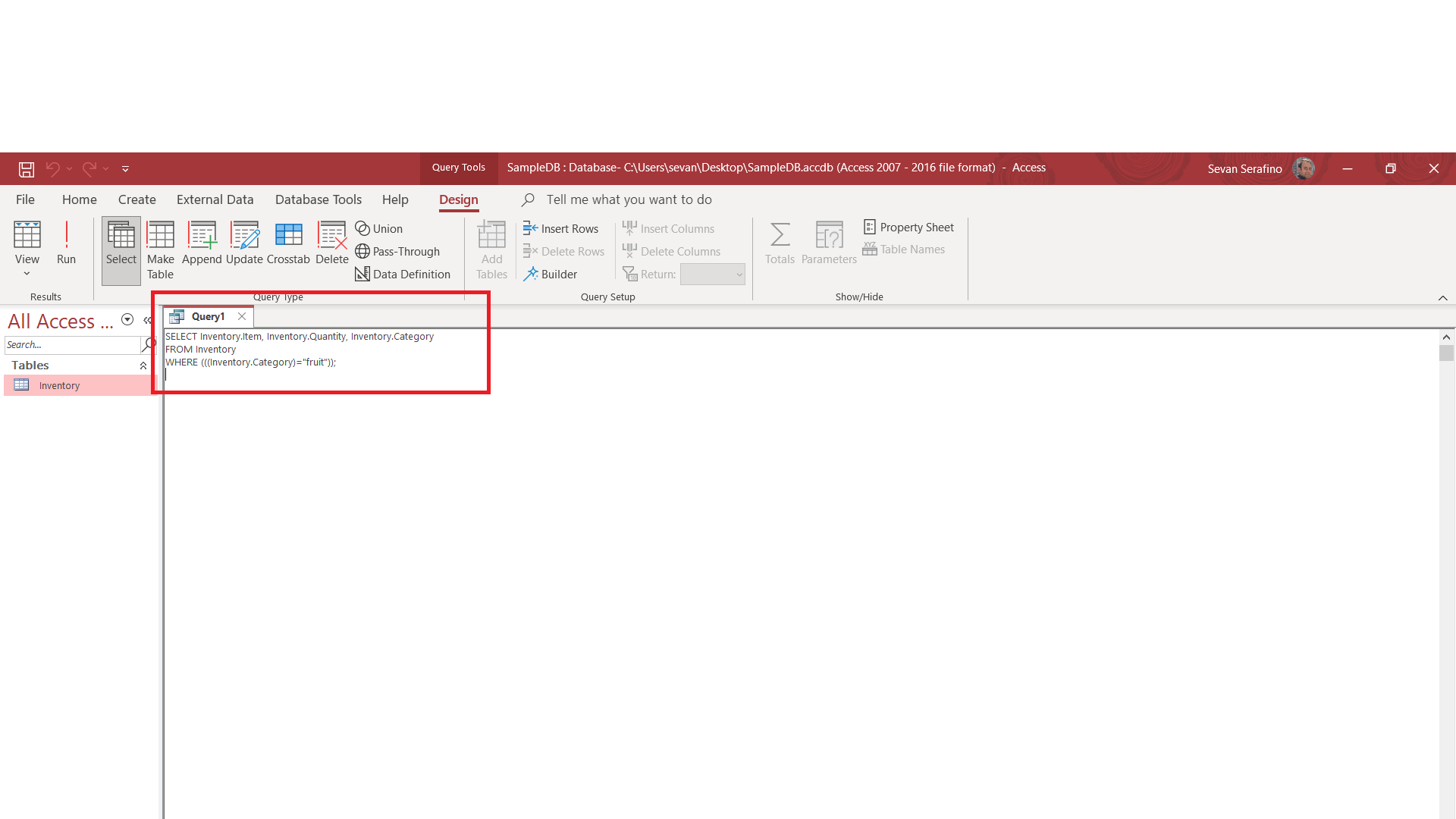Viewport: 1456px width, 819px height.
Task: Click the View datasheet icon
Action: pyautogui.click(x=27, y=234)
